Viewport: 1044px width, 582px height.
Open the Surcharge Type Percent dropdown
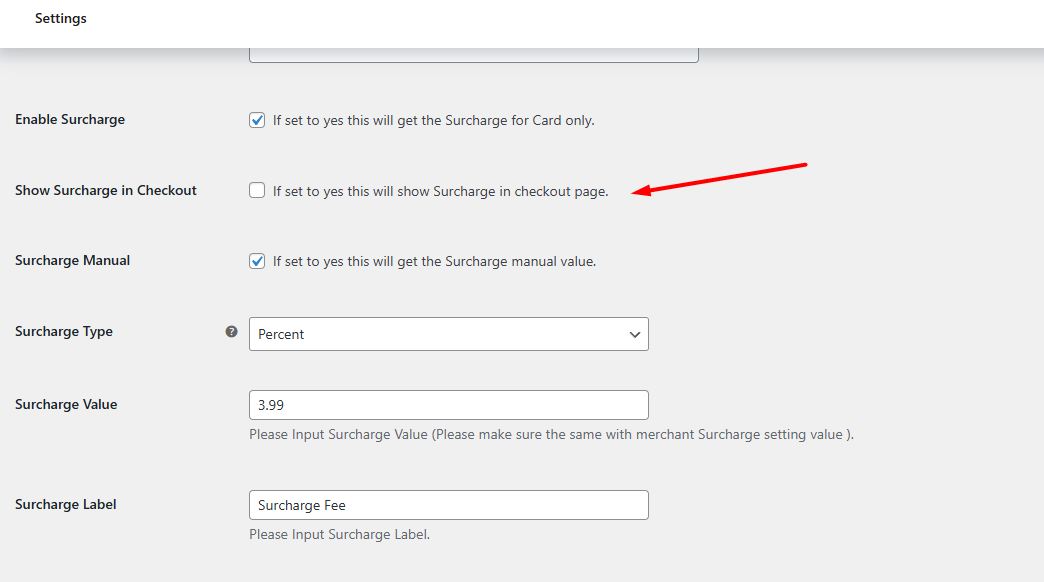[x=449, y=334]
